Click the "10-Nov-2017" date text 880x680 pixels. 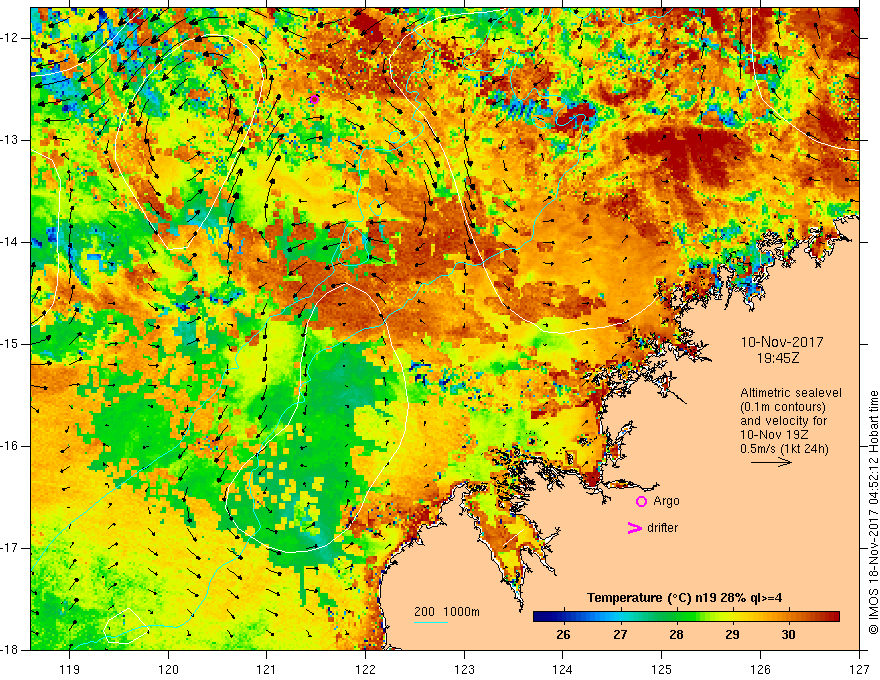(x=782, y=342)
